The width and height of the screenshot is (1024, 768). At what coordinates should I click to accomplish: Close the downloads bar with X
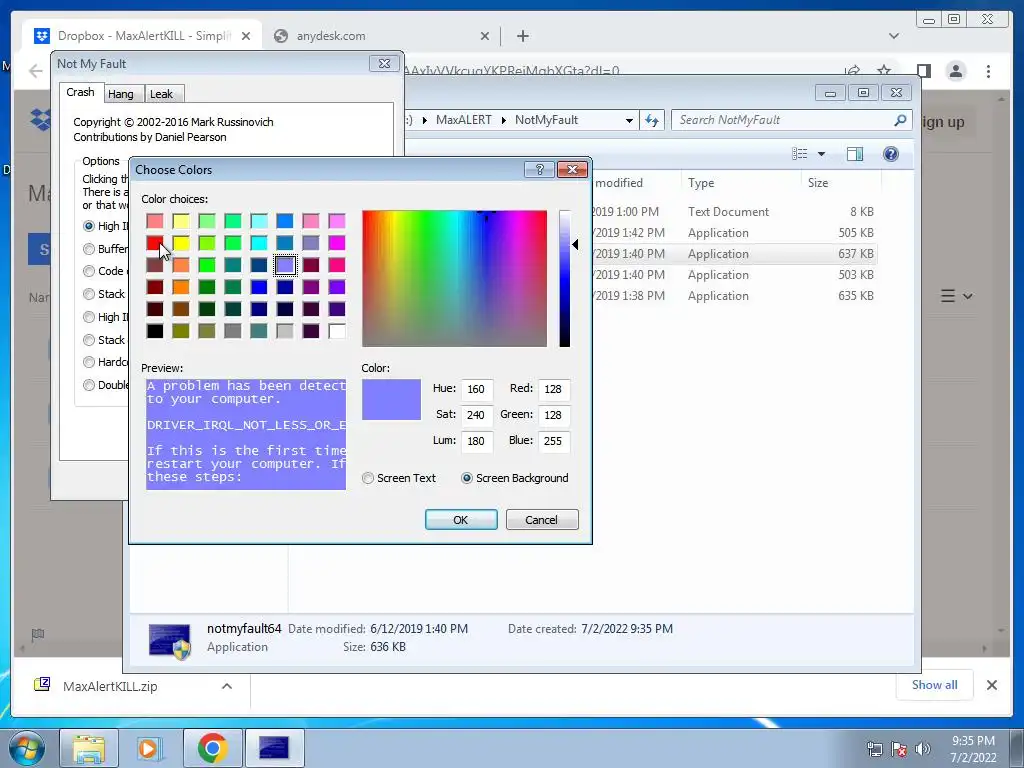point(991,685)
